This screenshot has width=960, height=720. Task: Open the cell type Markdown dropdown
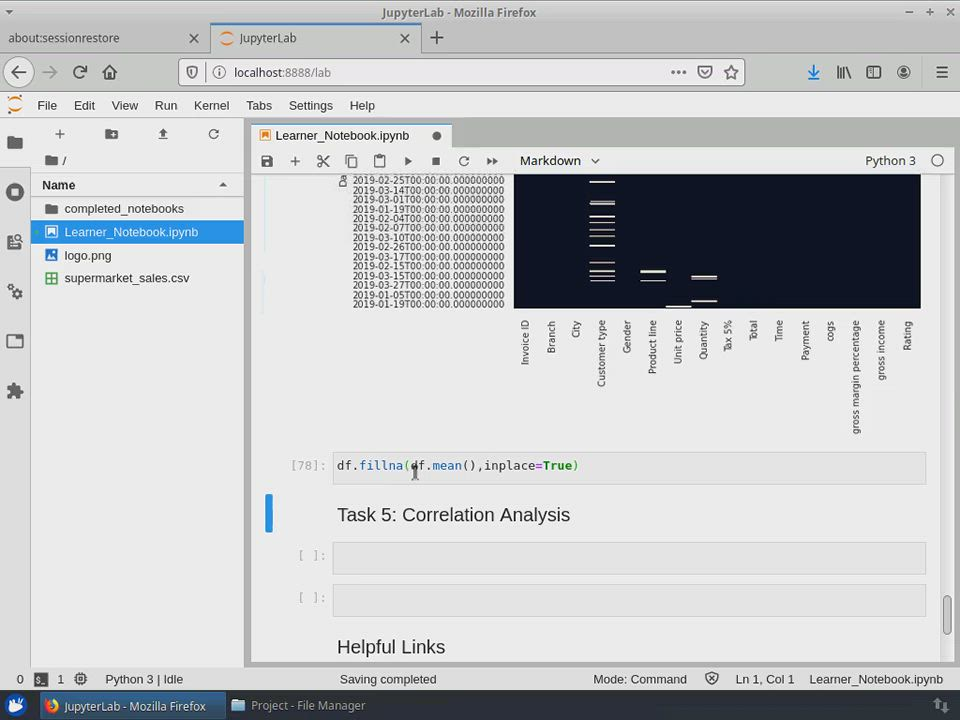pyautogui.click(x=560, y=161)
